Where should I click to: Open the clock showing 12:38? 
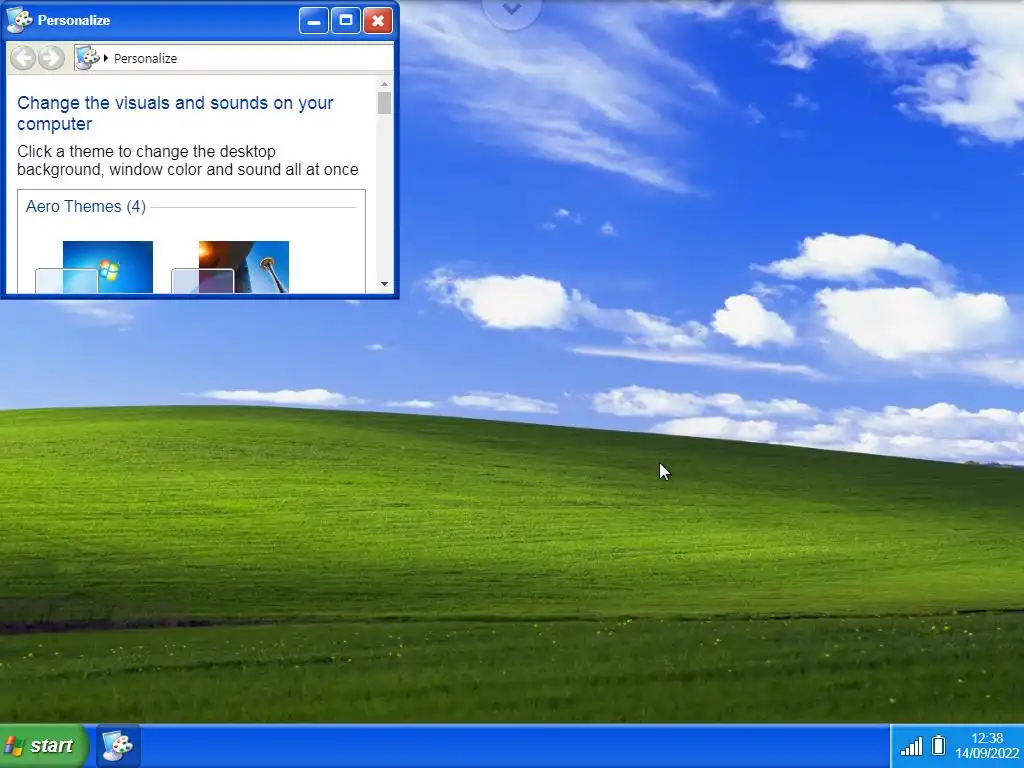click(x=987, y=746)
